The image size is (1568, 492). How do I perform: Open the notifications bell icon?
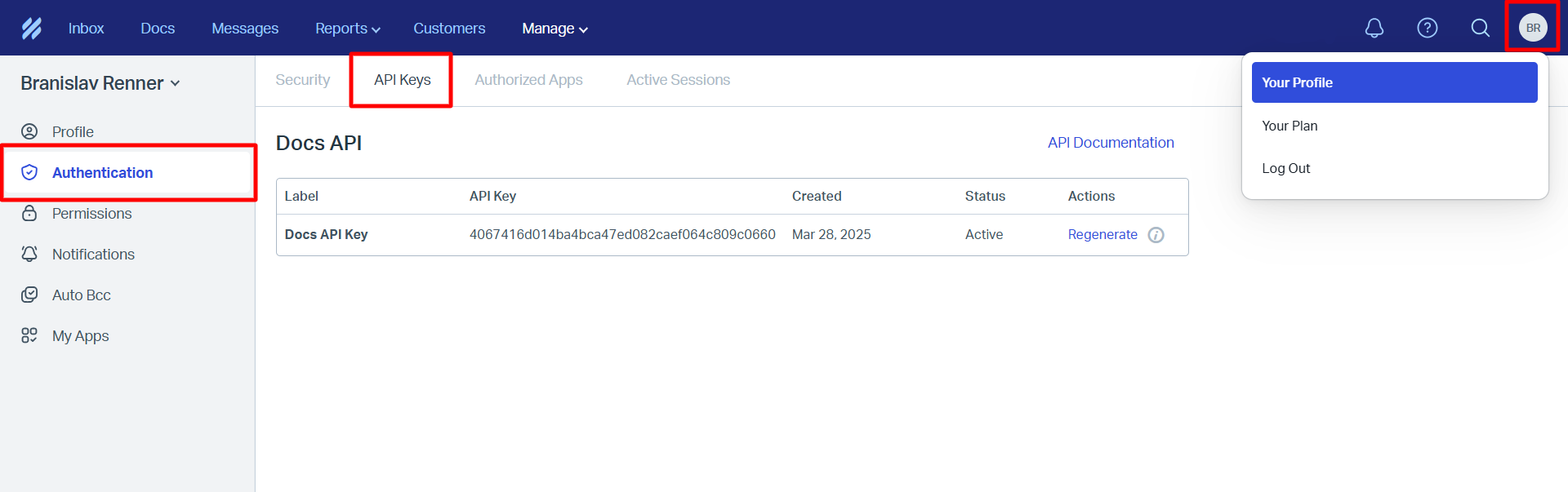pos(1374,29)
